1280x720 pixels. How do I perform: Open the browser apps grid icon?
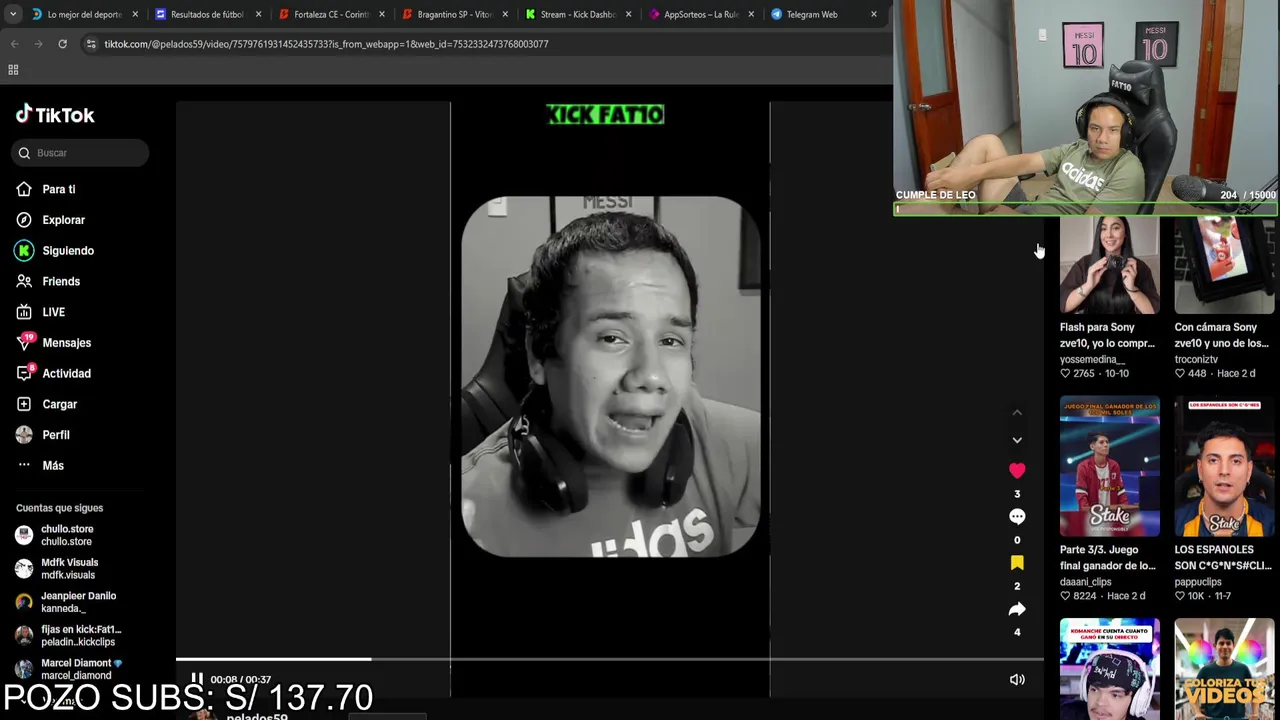13,70
